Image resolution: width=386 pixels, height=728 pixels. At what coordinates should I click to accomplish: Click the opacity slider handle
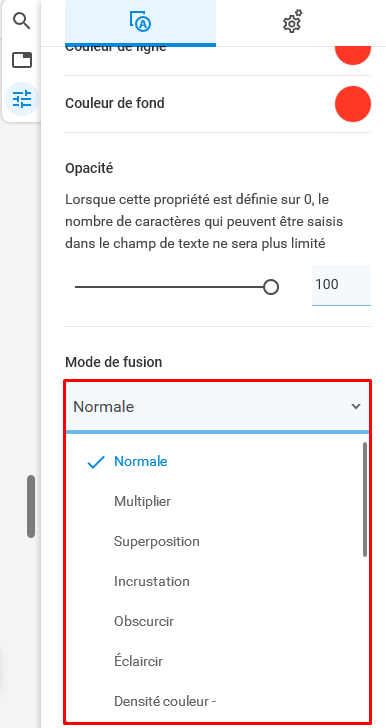click(271, 287)
